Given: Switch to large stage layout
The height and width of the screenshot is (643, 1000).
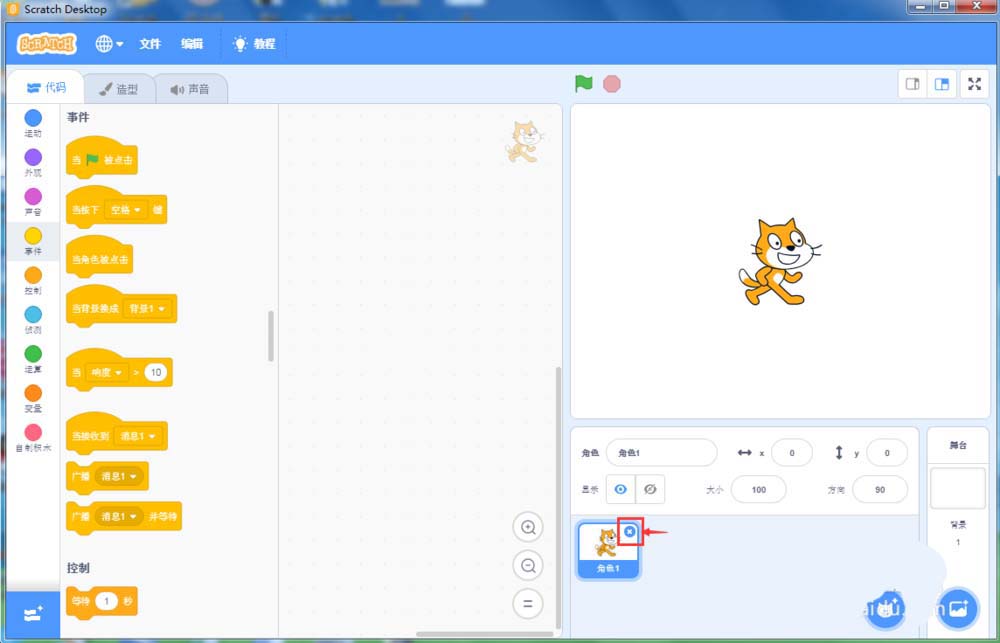Looking at the screenshot, I should click(941, 84).
